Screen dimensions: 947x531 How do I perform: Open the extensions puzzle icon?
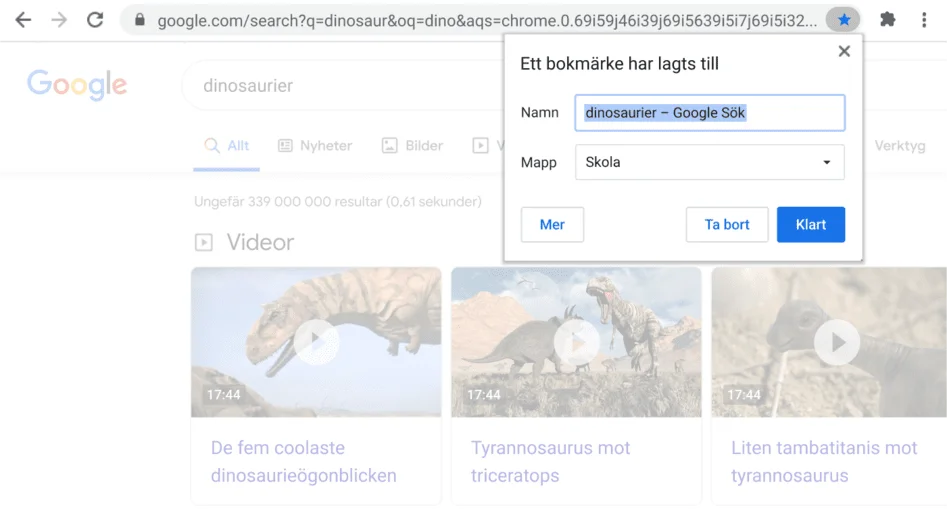point(886,20)
